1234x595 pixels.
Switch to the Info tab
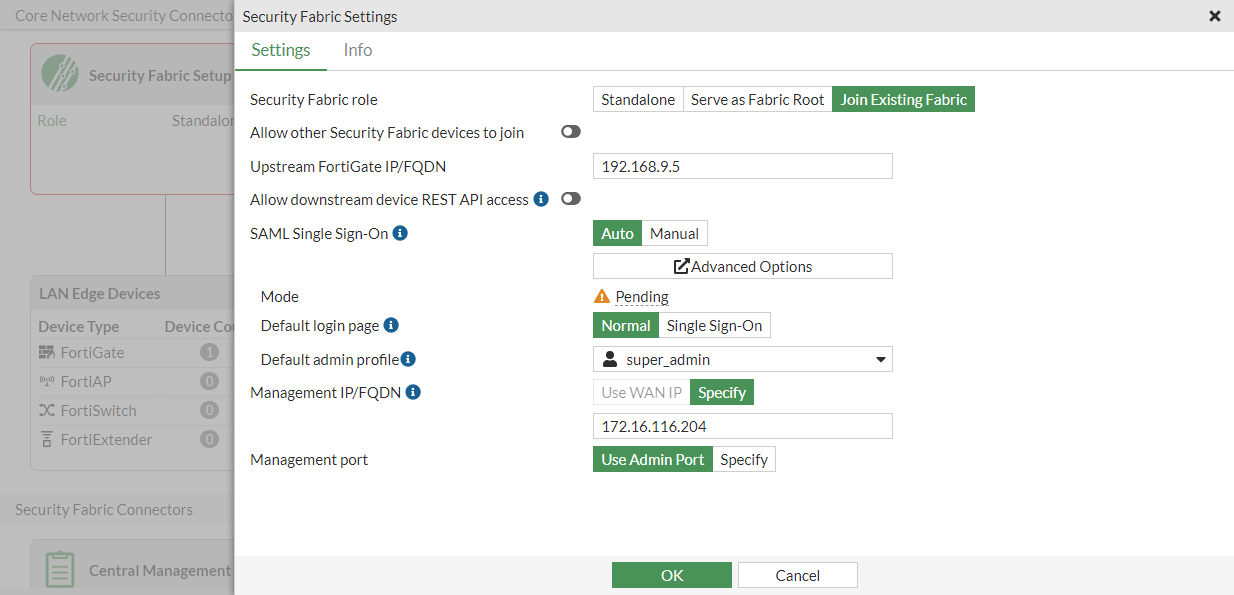(357, 50)
